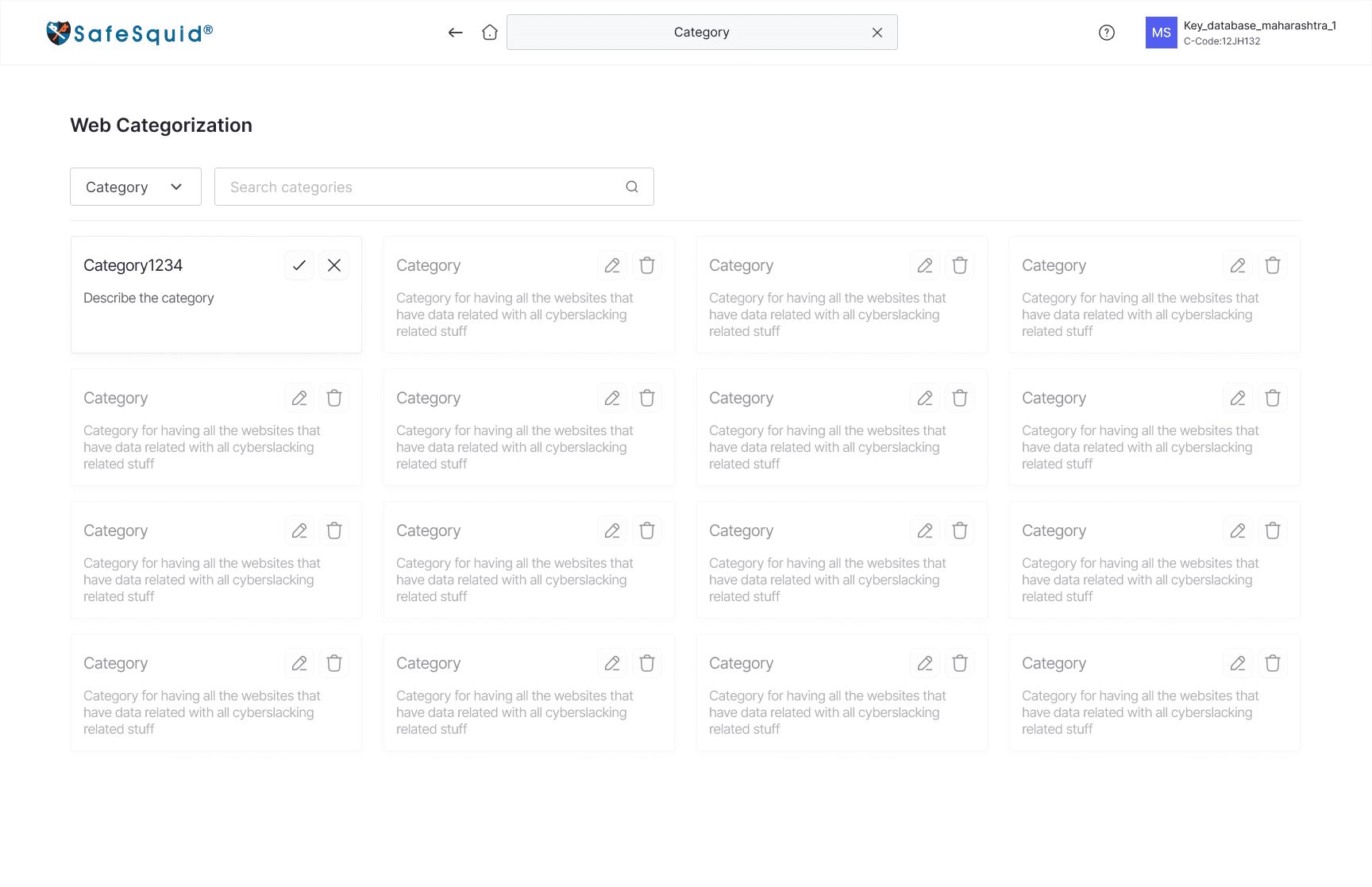The height and width of the screenshot is (887, 1372).
Task: Open the help question mark icon
Action: 1107,33
